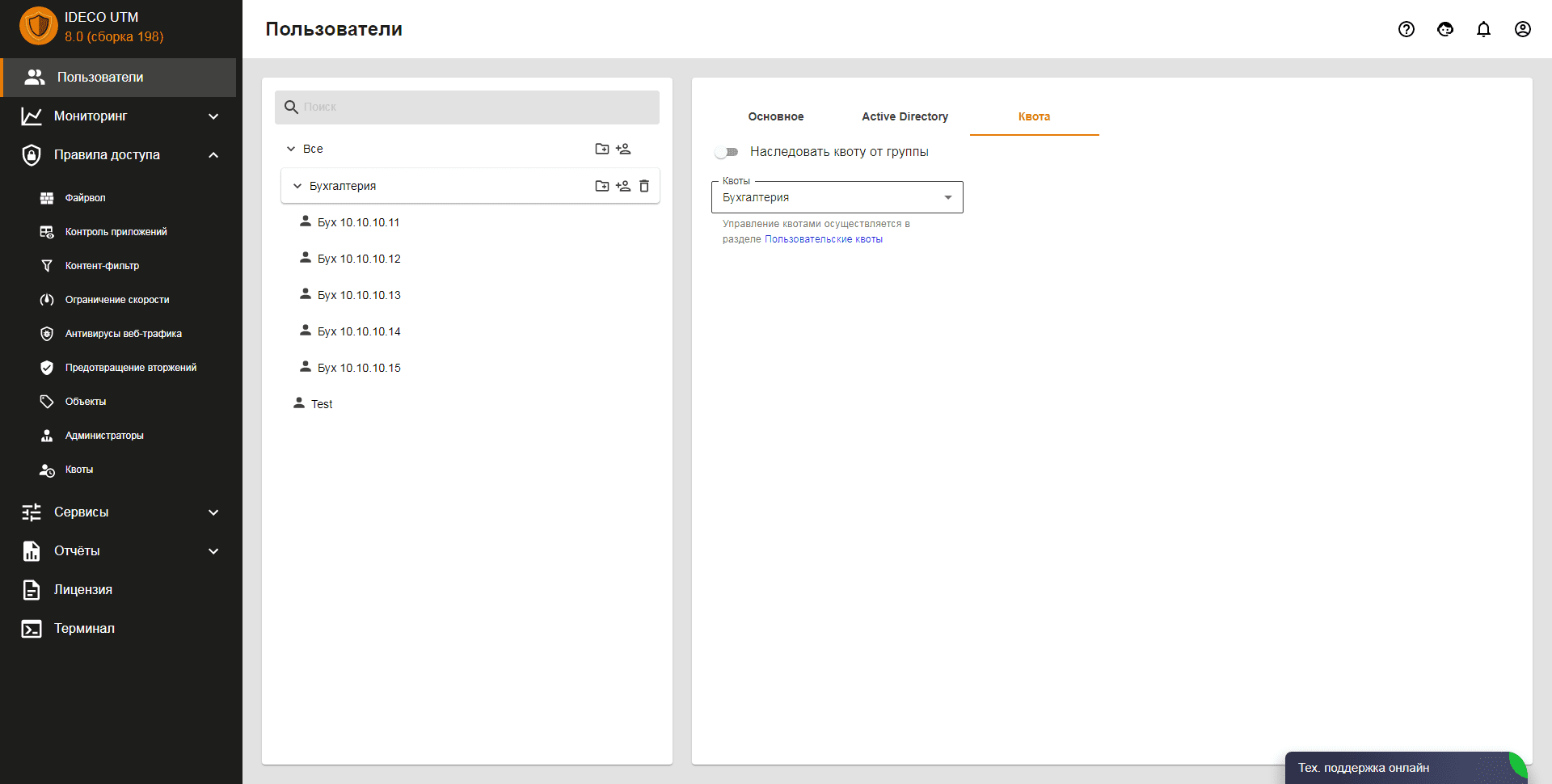The width and height of the screenshot is (1552, 784).
Task: Switch to the Основное tab
Action: pyautogui.click(x=776, y=116)
